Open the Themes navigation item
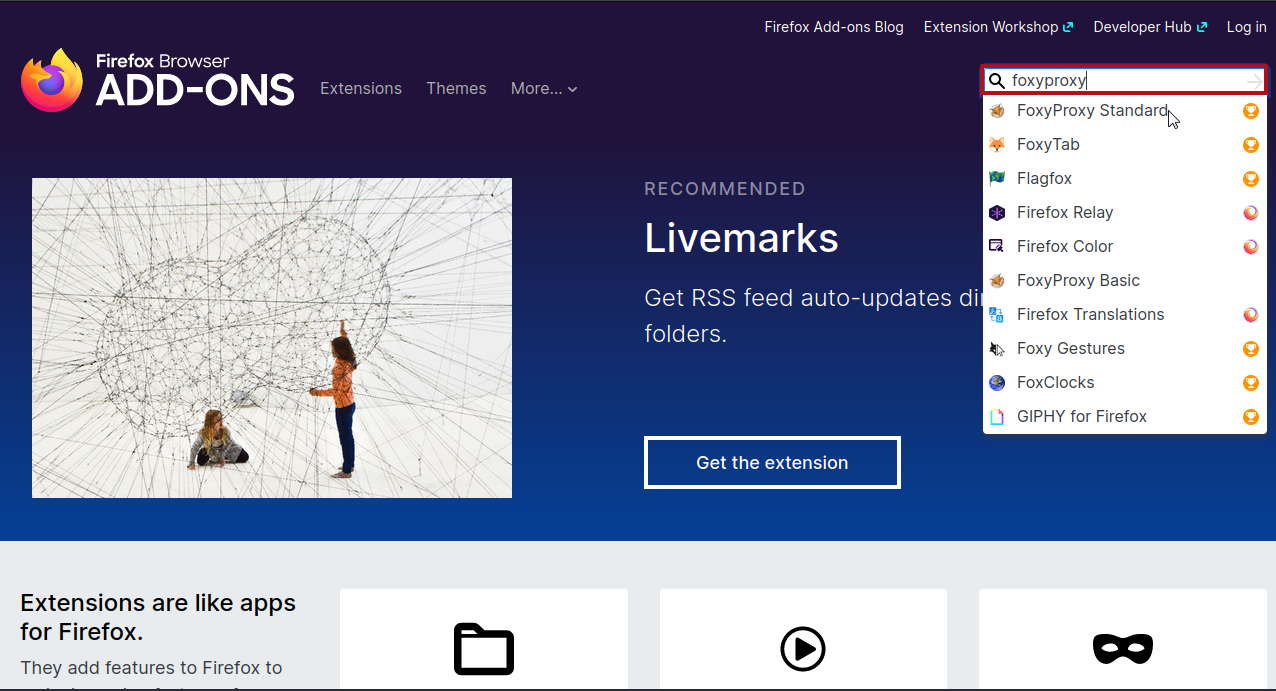This screenshot has height=691, width=1276. 456,89
